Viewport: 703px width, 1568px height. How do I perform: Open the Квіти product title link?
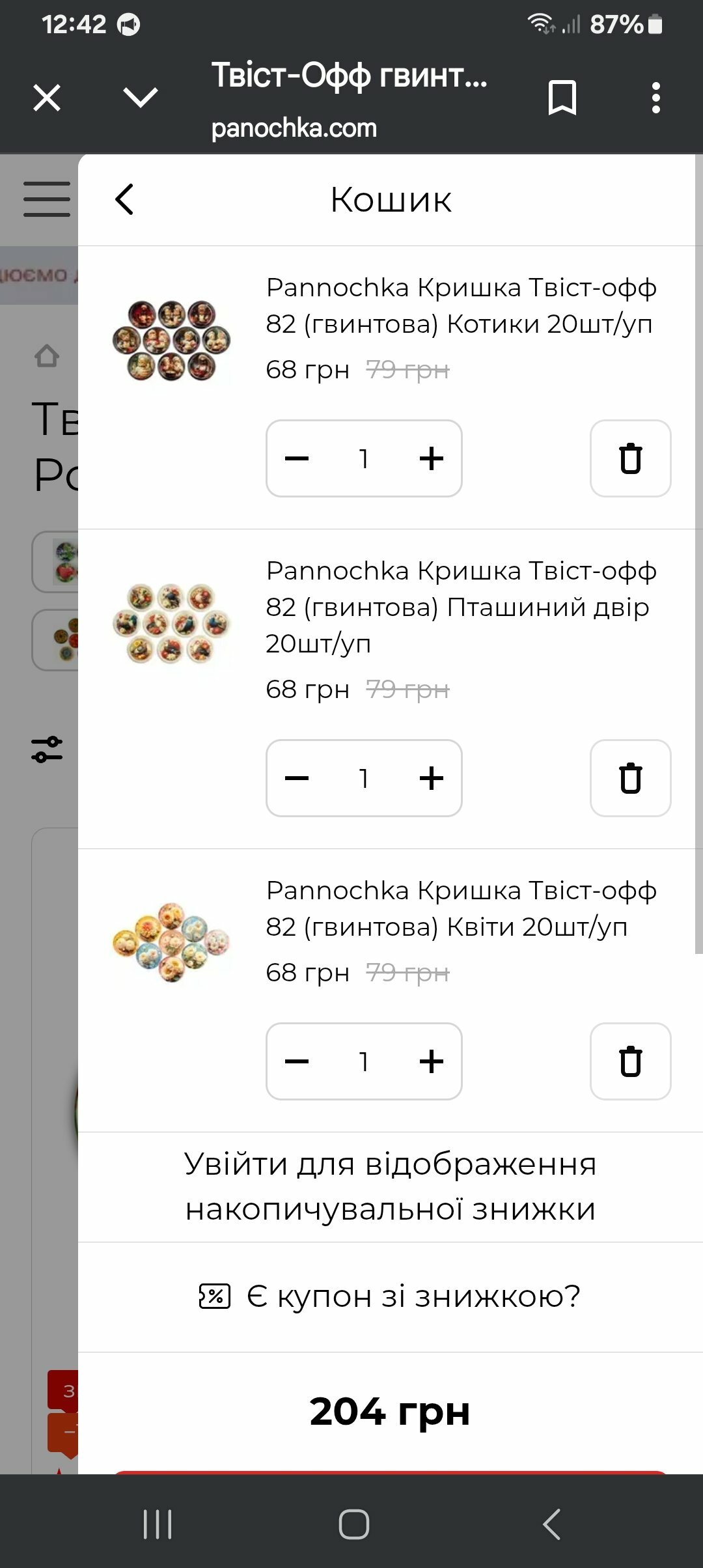click(460, 908)
